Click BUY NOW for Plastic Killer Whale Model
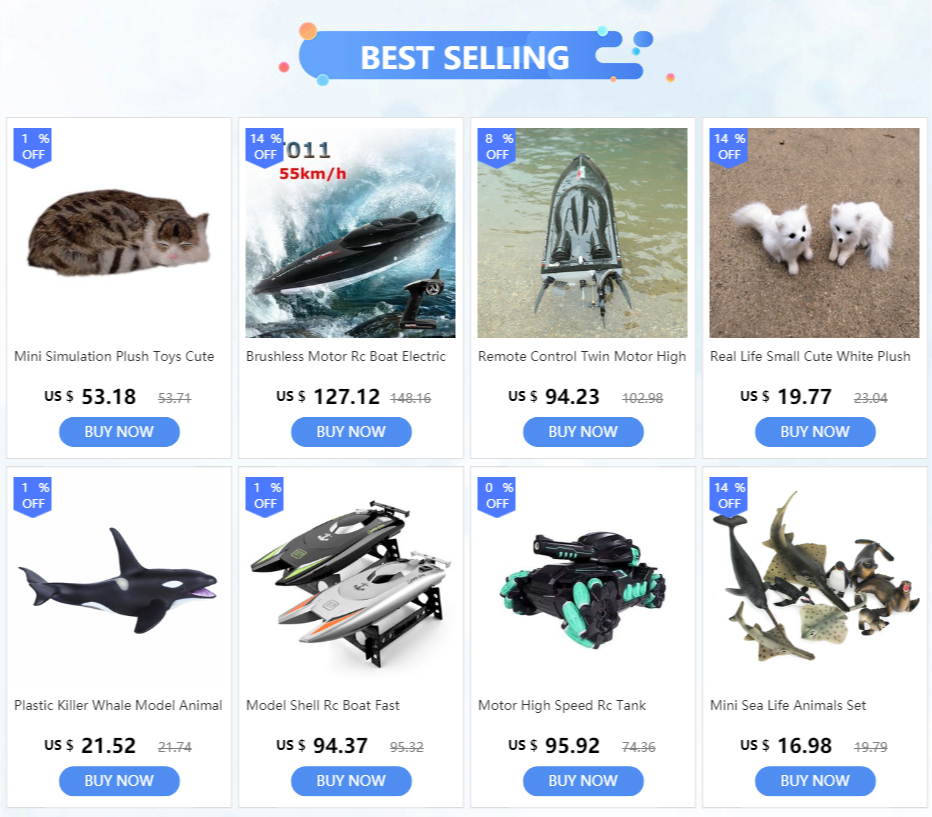This screenshot has width=932, height=817. coord(119,781)
